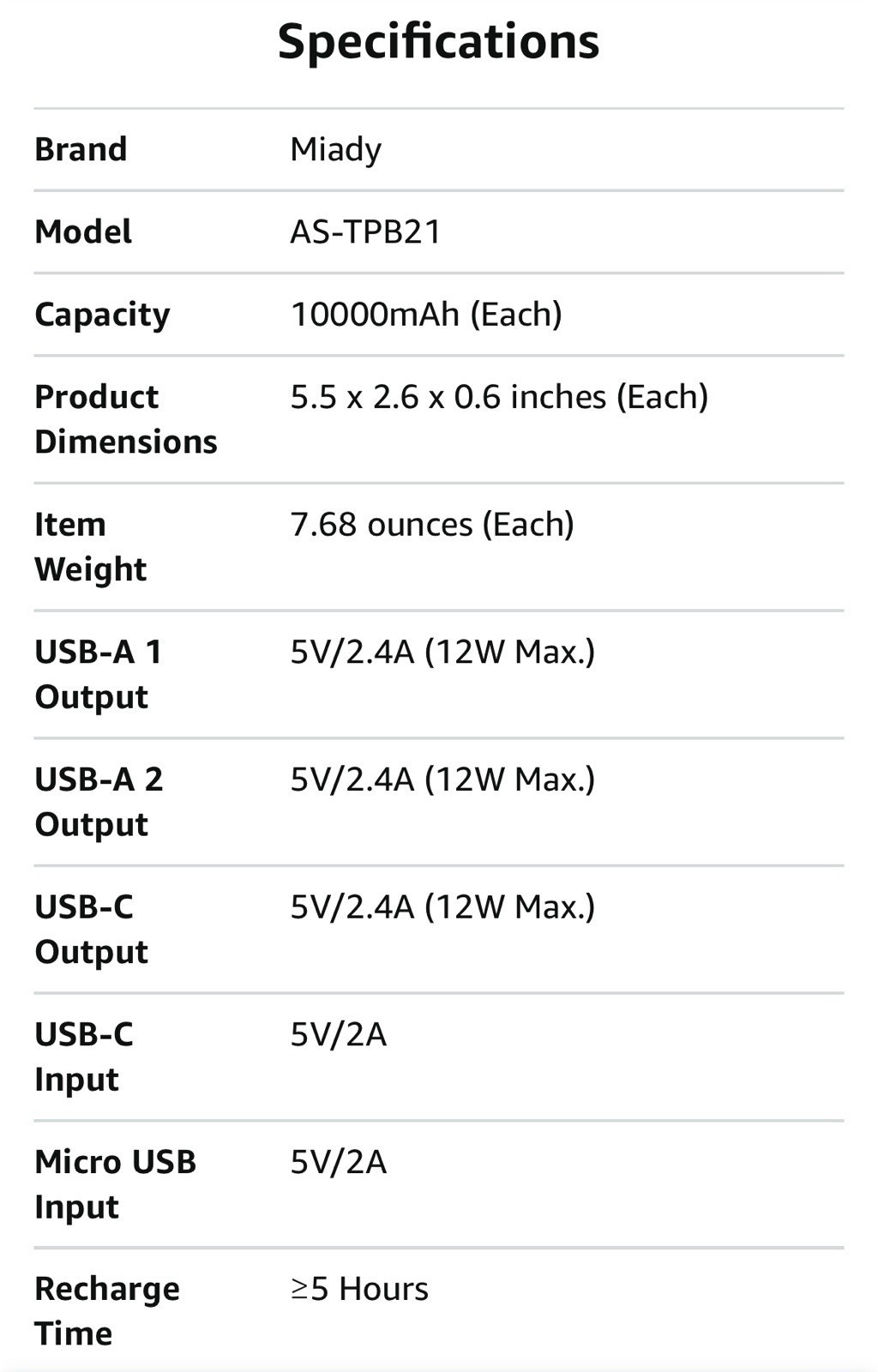This screenshot has width=878, height=1372.
Task: Select the AS-TPB21 model number
Action: tap(365, 232)
